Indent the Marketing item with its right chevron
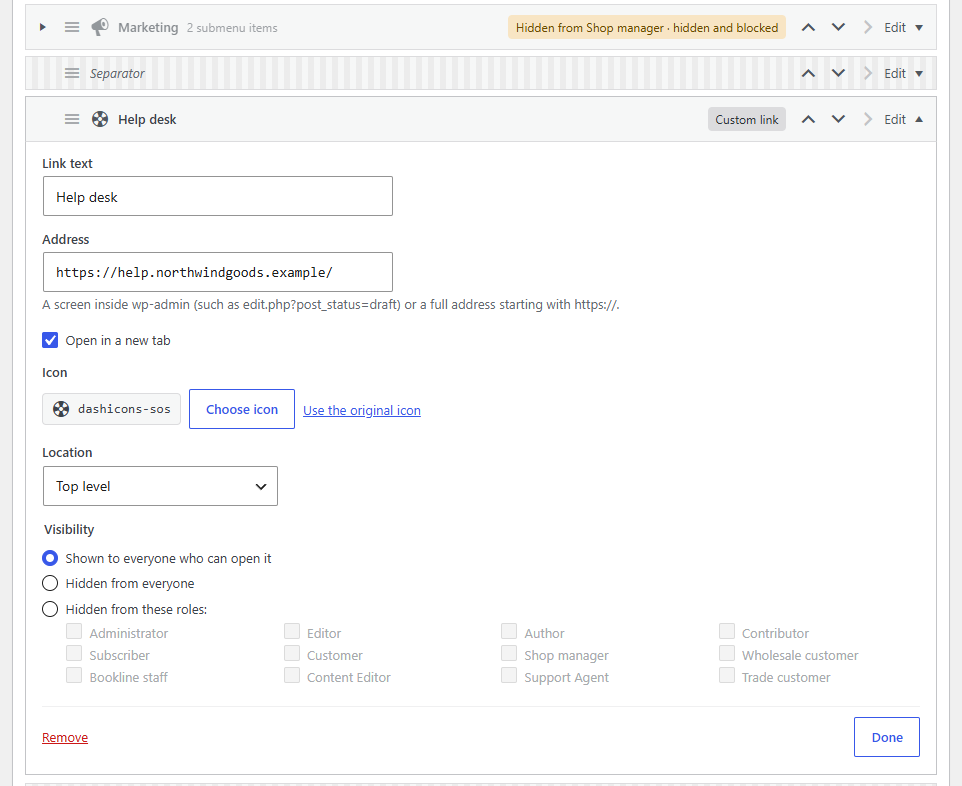The width and height of the screenshot is (962, 786). 868,27
